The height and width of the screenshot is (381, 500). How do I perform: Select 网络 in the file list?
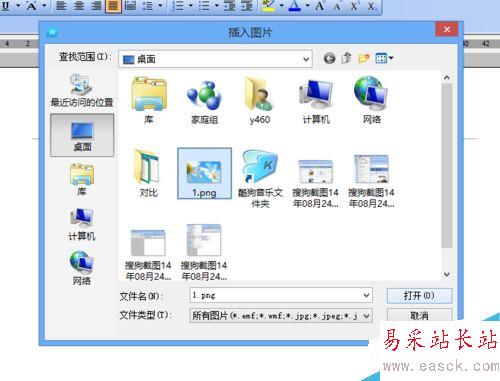coord(372,101)
